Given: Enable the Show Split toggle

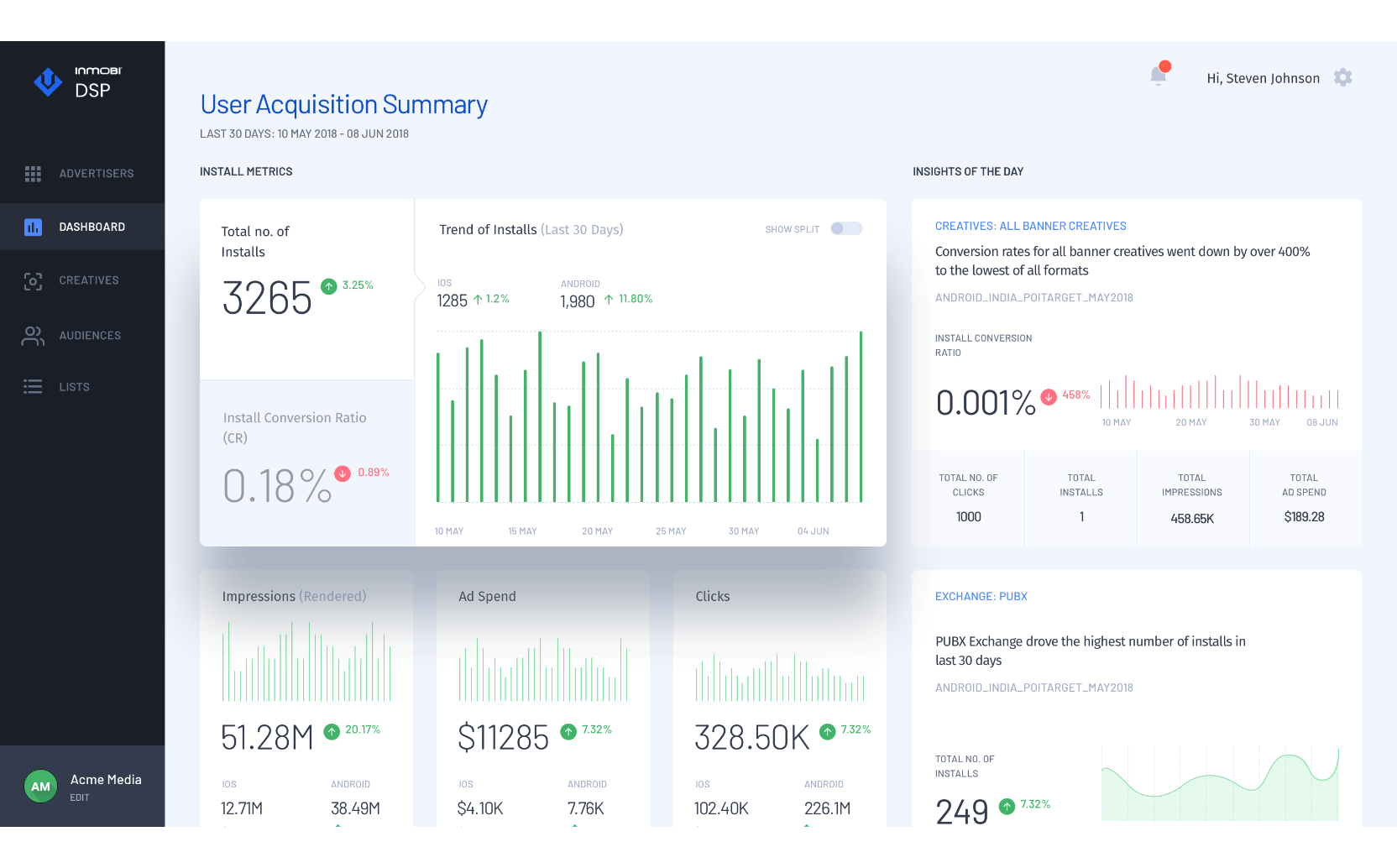Looking at the screenshot, I should tap(845, 229).
